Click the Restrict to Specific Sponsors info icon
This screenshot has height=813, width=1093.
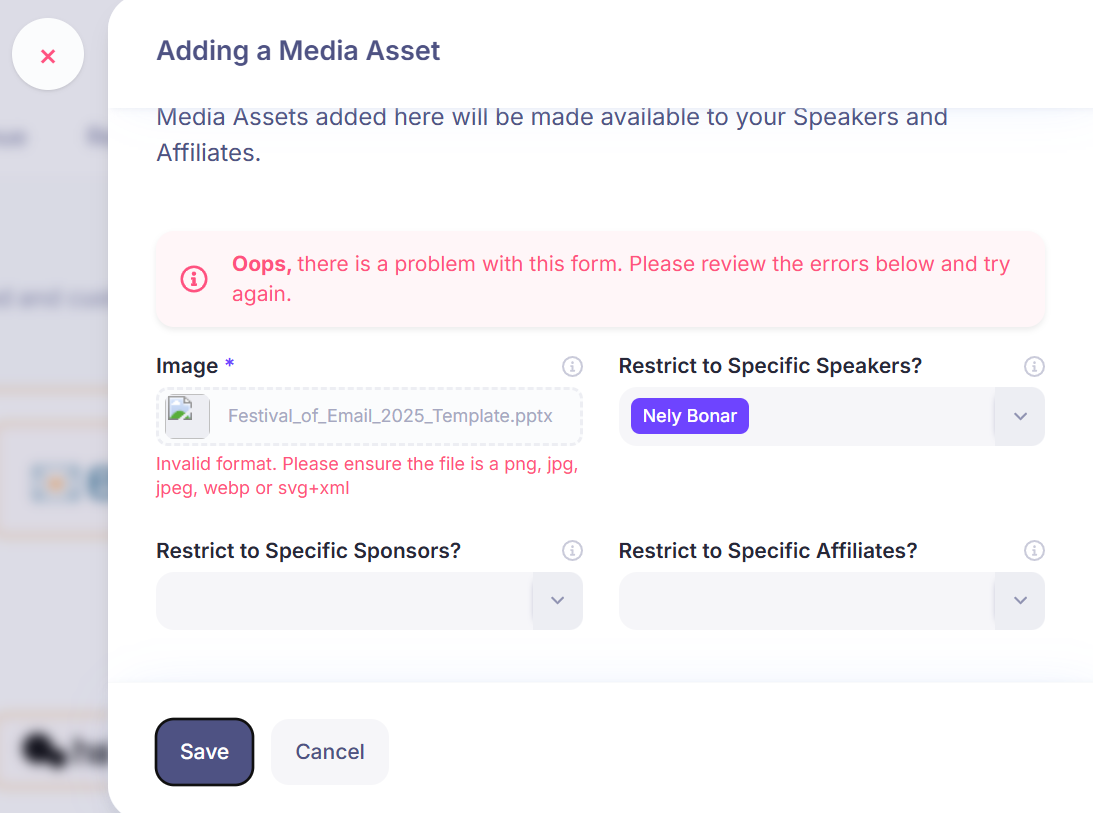(572, 551)
